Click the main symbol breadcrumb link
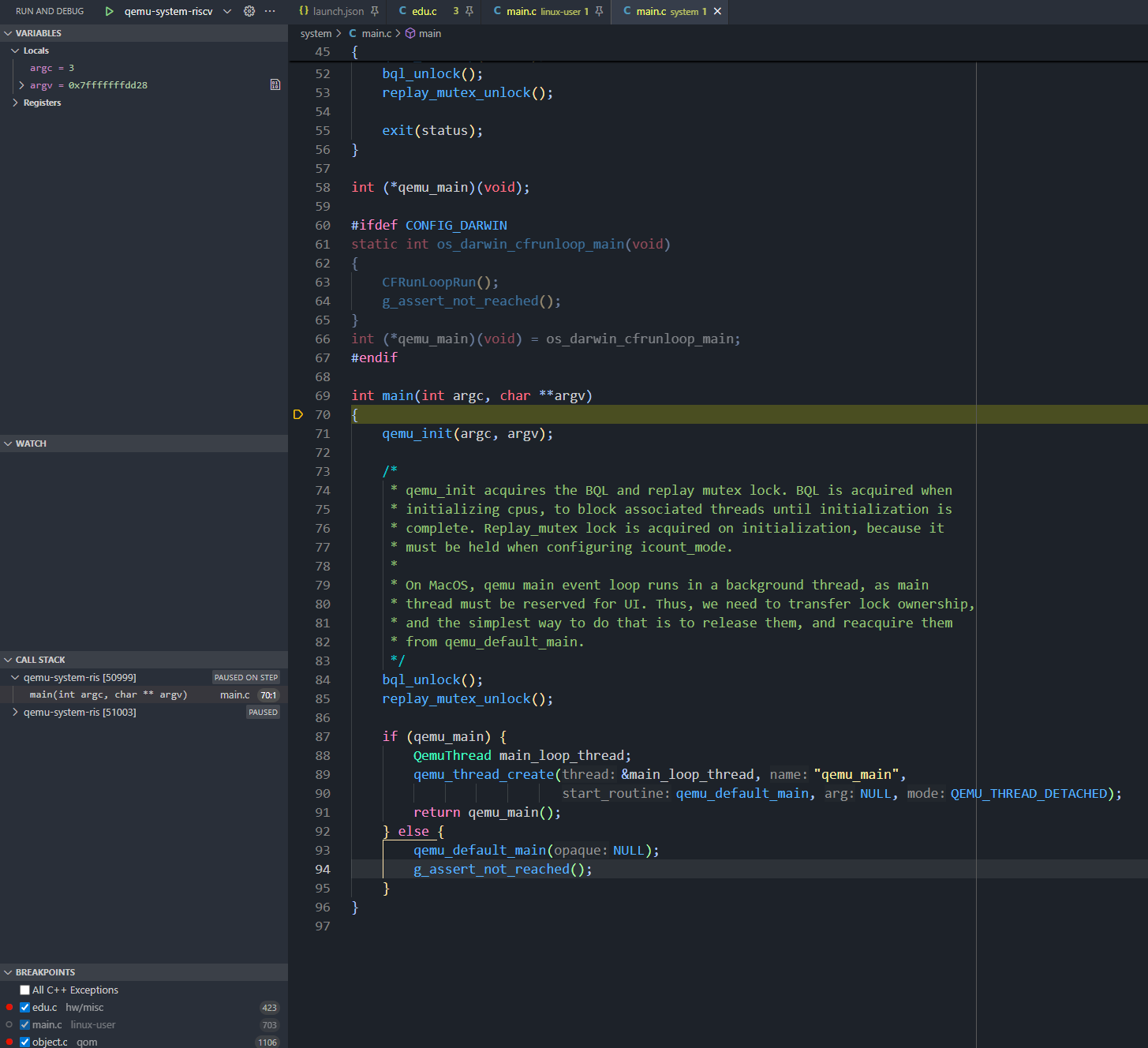The image size is (1148, 1048). point(429,33)
